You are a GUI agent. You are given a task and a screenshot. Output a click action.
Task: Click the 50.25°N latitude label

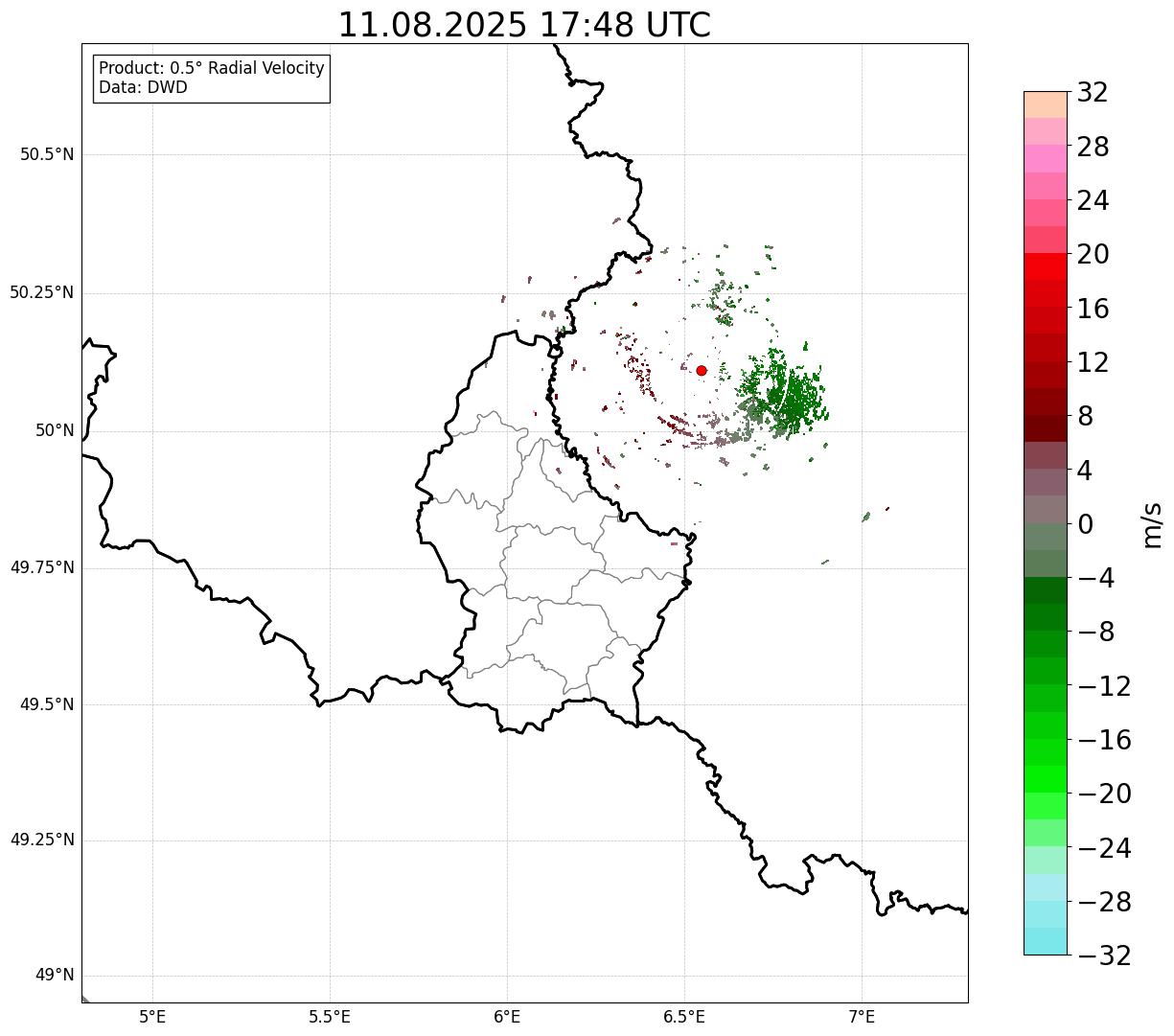click(x=42, y=292)
